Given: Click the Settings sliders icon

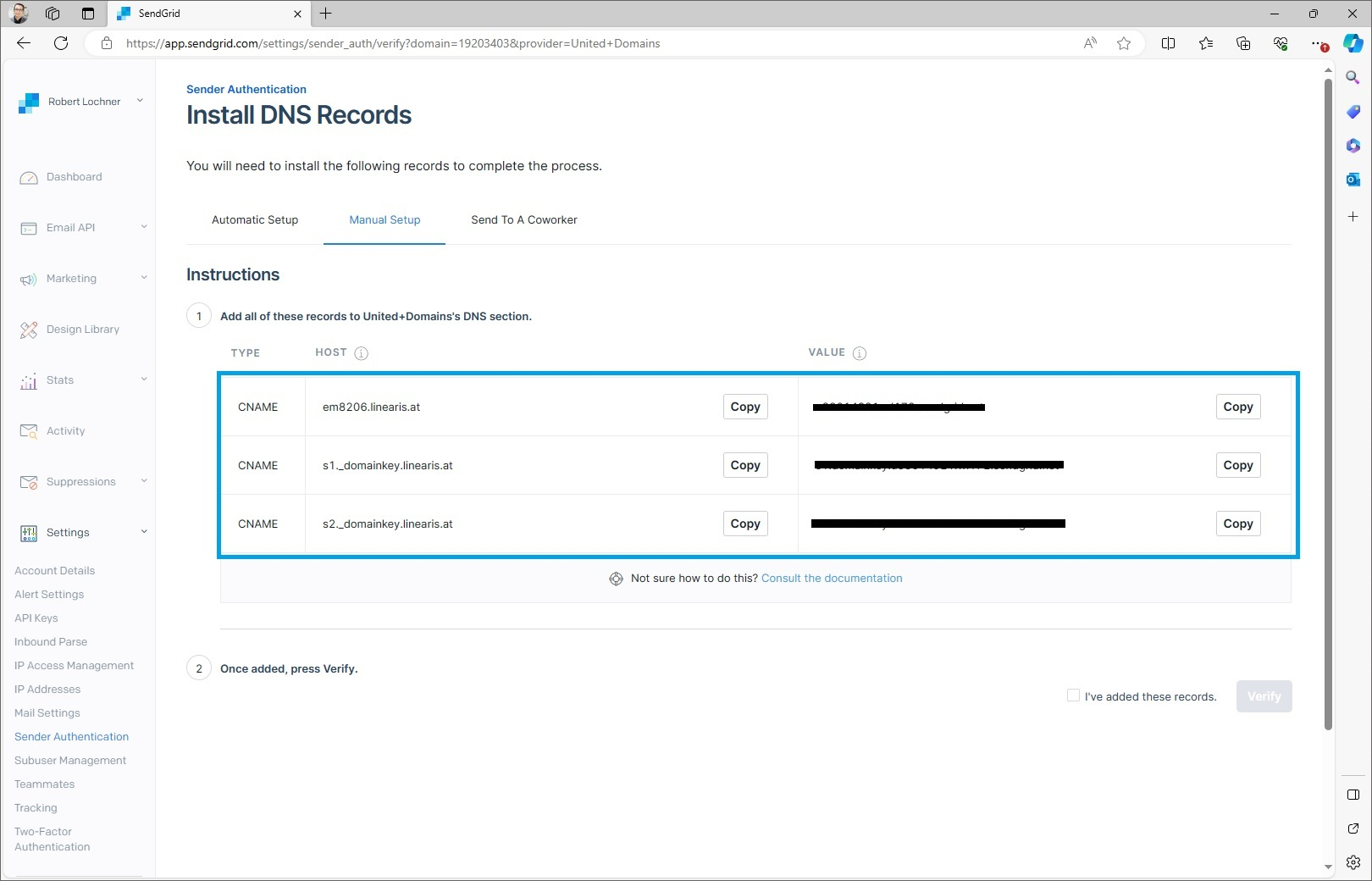Looking at the screenshot, I should pyautogui.click(x=29, y=534).
